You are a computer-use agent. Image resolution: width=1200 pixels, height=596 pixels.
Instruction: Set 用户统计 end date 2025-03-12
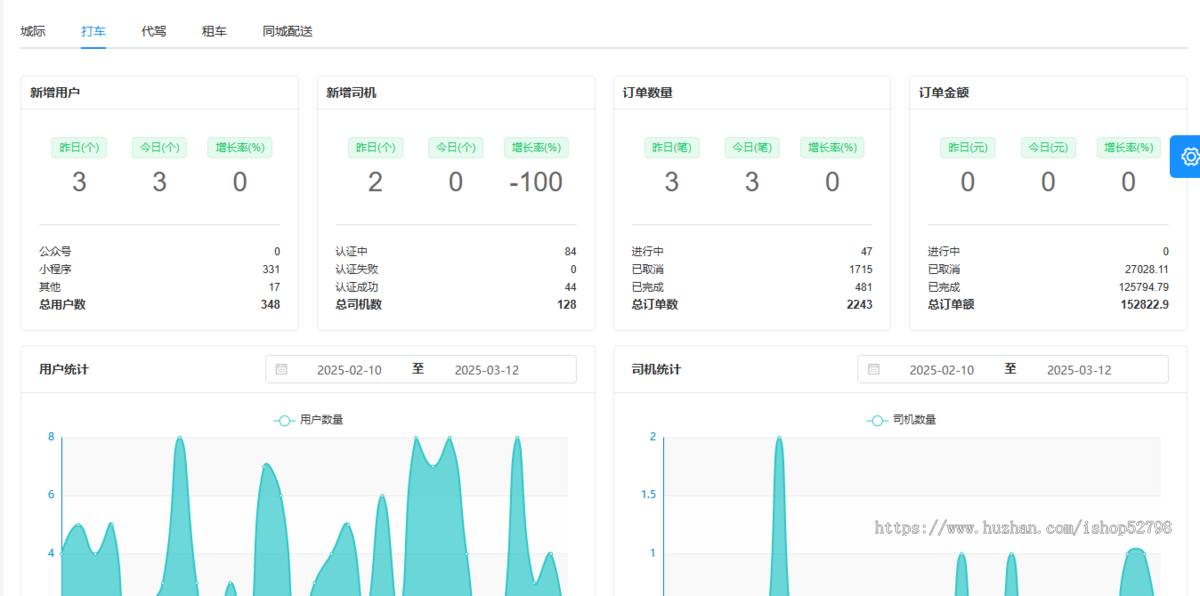pos(487,369)
